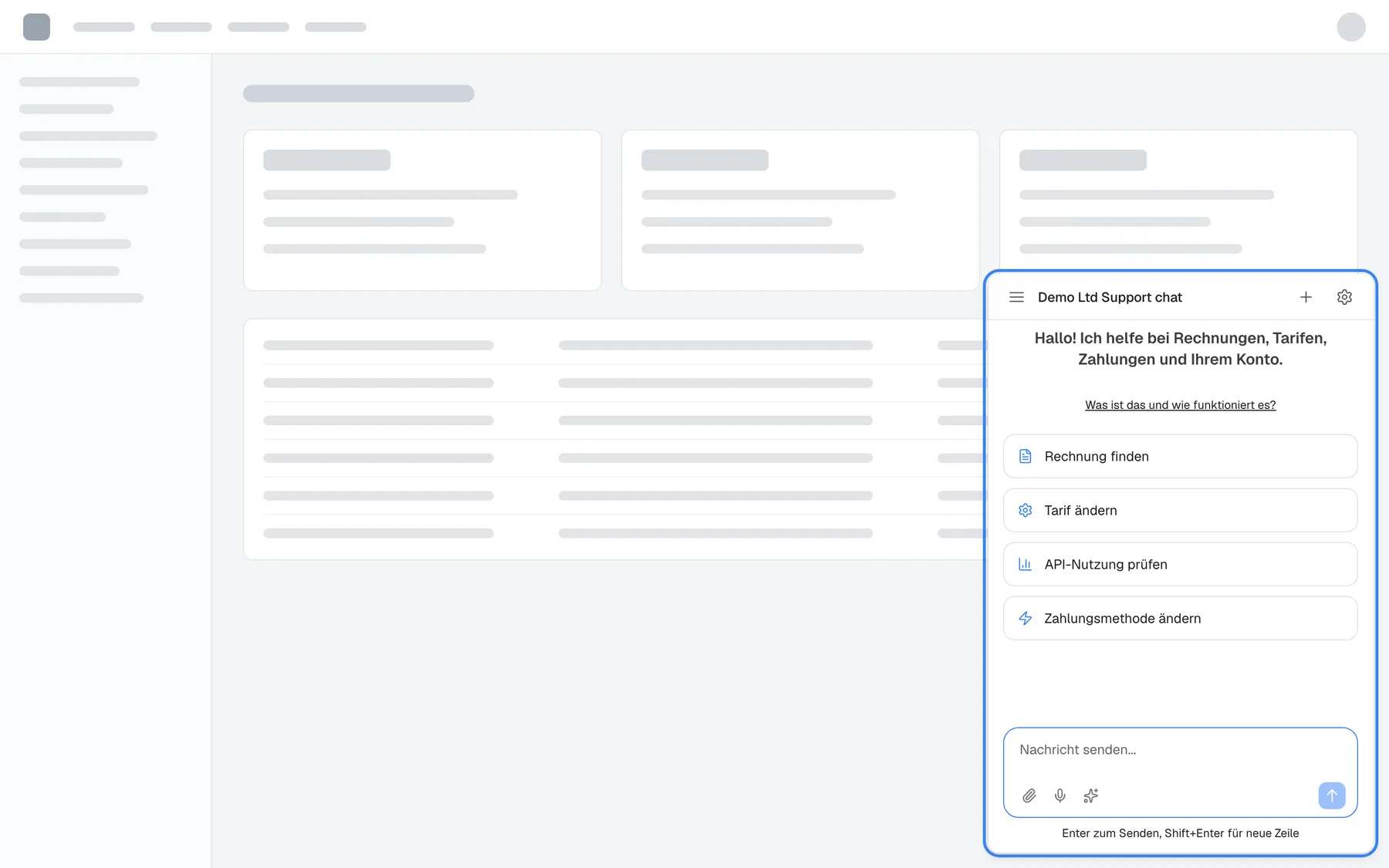1389x868 pixels.
Task: Click the sparkles AI assist icon
Action: (x=1090, y=795)
